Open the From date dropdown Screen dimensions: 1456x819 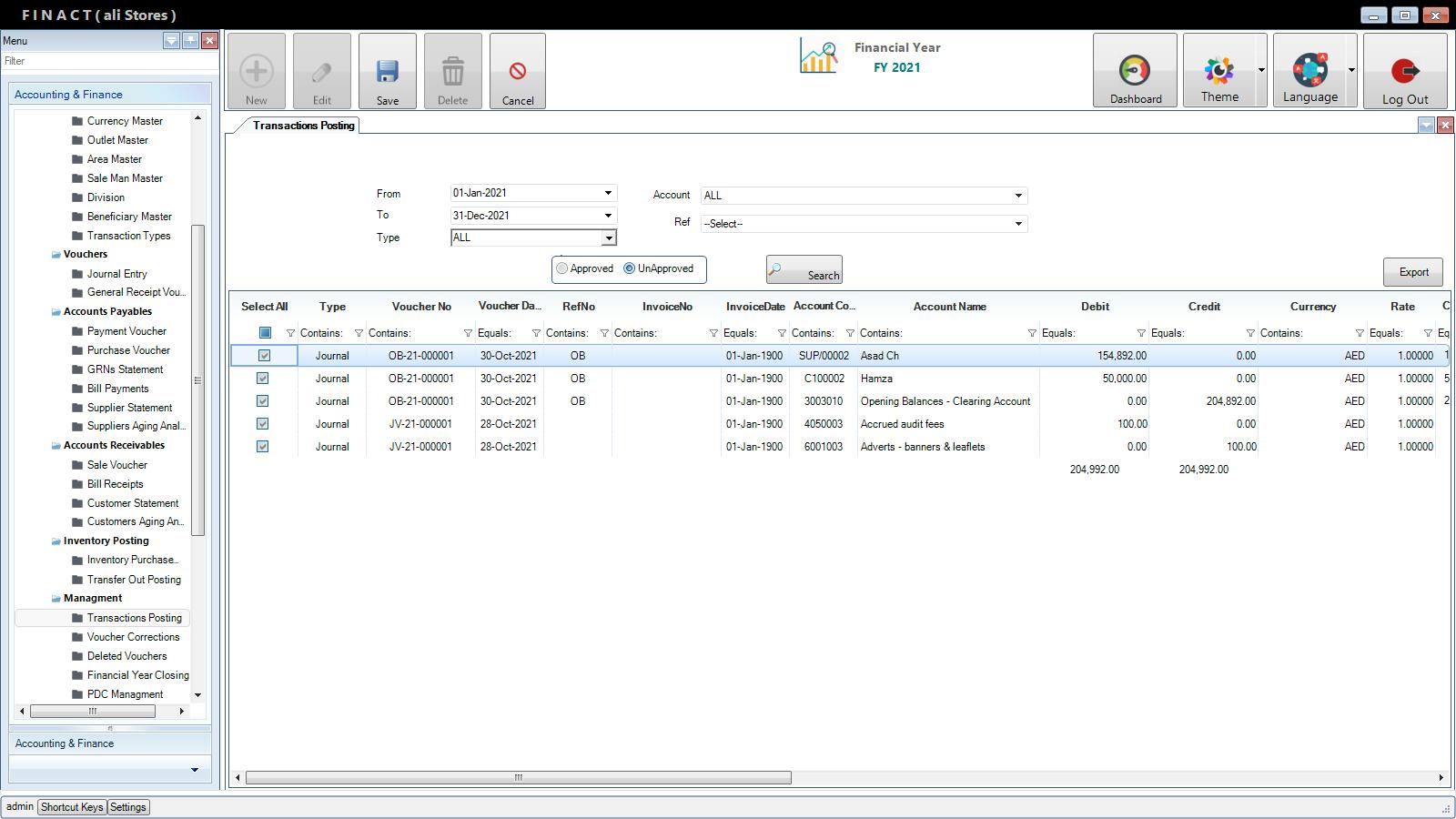pyautogui.click(x=608, y=193)
